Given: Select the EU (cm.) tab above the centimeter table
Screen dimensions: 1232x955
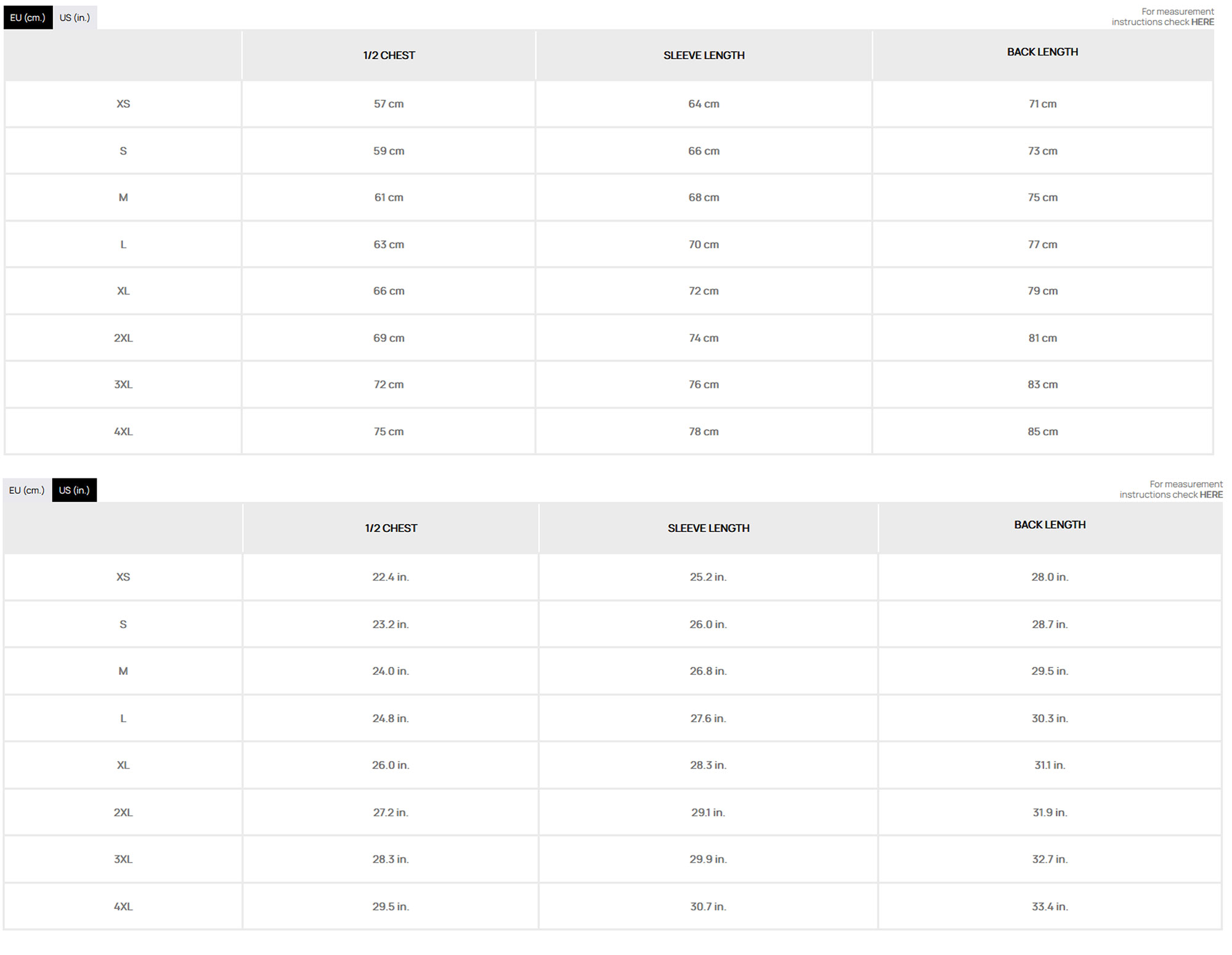Looking at the screenshot, I should pos(28,18).
